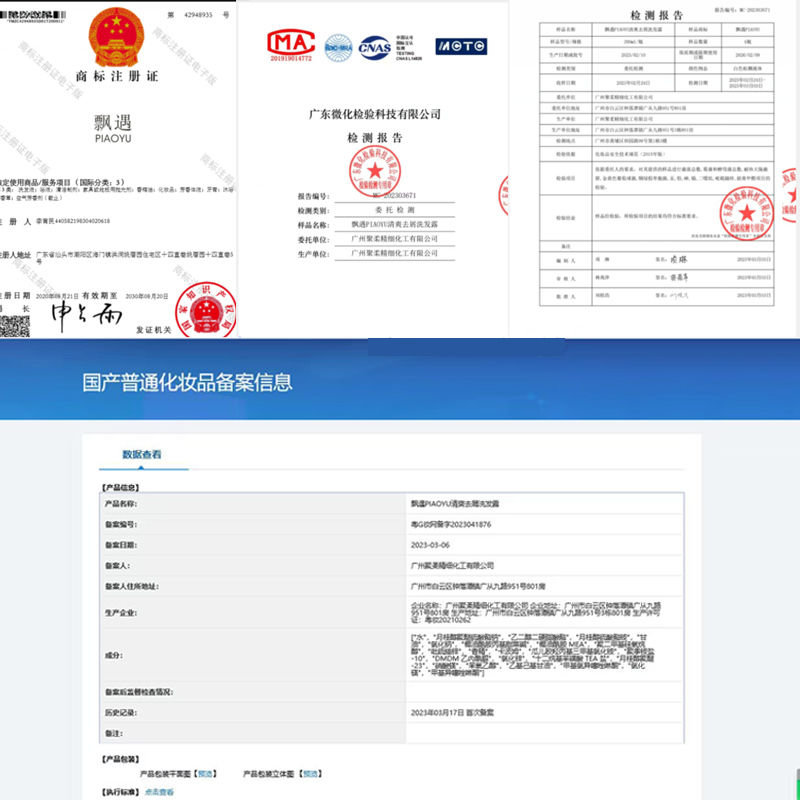Click the red CMA certification logo
Screen dimensions: 800x800
coord(291,45)
